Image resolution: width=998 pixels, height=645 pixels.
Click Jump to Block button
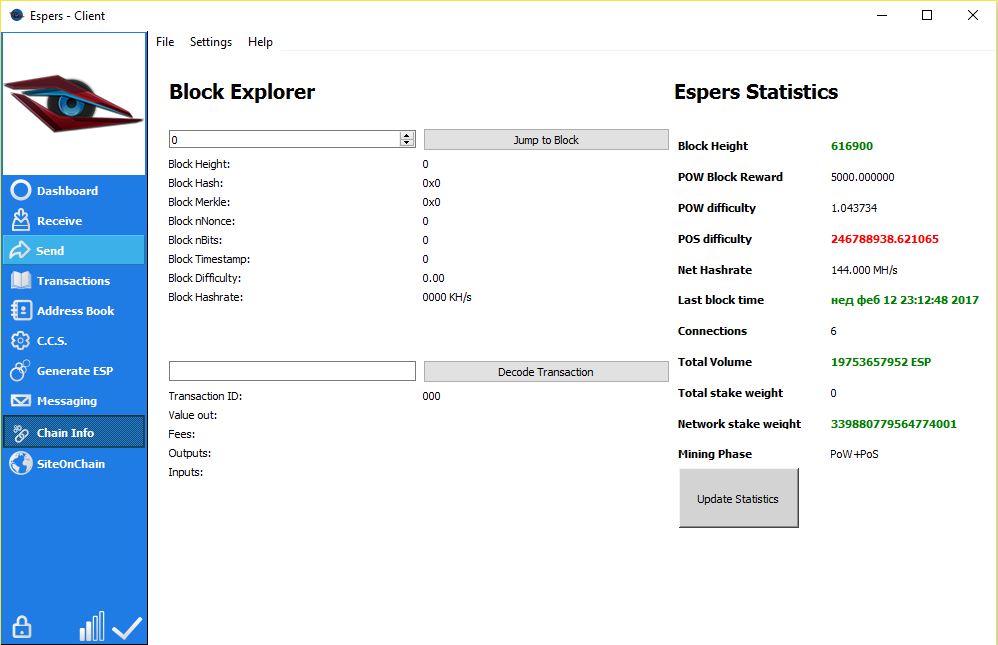pos(546,139)
